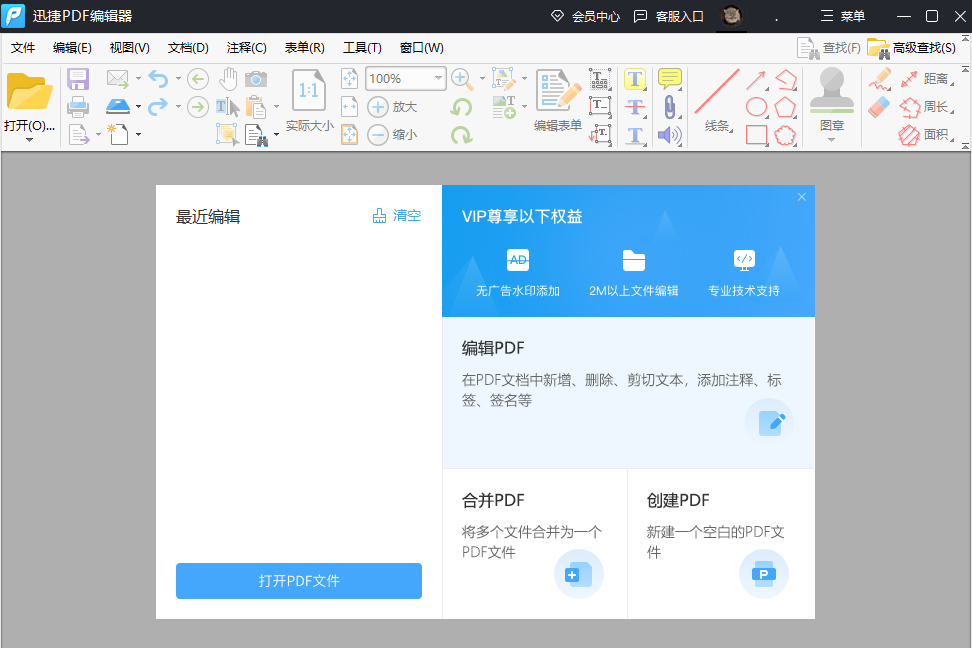Click the Print printer icon
972x648 pixels.
tap(78, 107)
